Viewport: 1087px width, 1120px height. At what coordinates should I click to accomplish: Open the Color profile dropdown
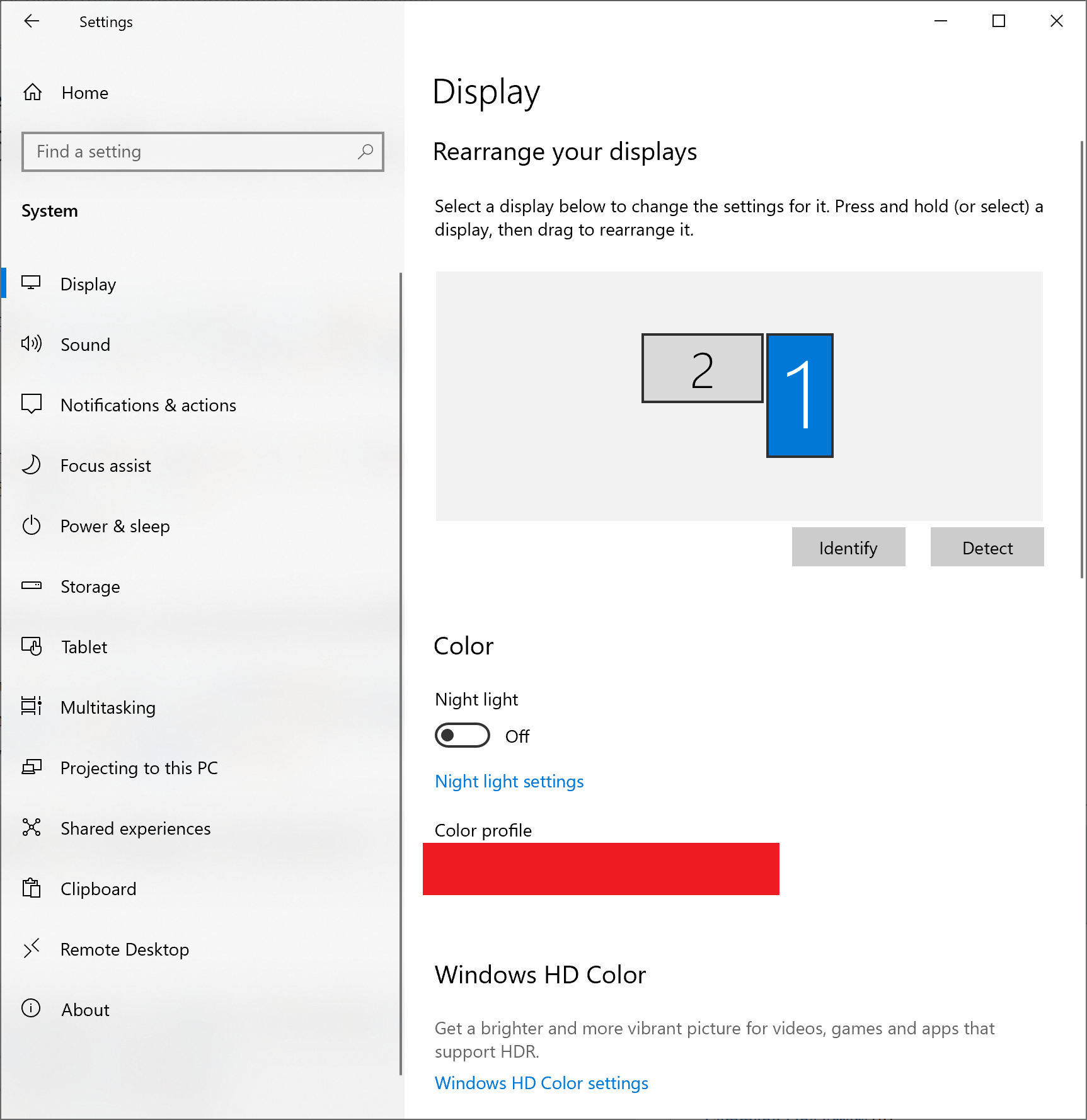pyautogui.click(x=601, y=869)
